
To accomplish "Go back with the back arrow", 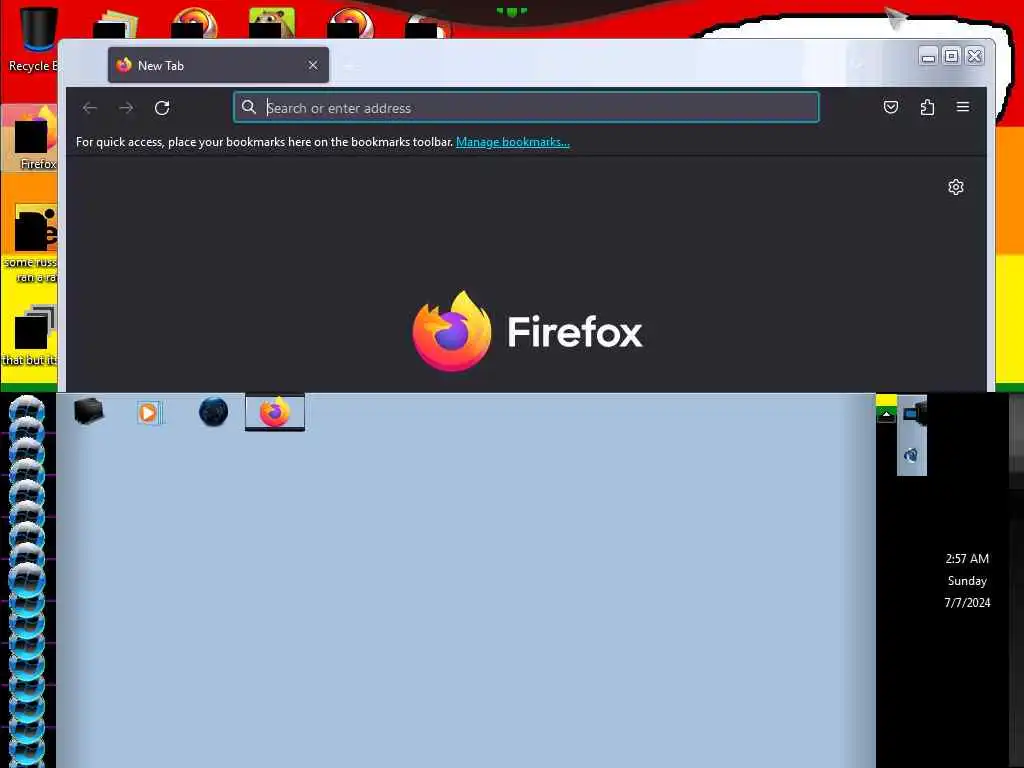I will (90, 108).
